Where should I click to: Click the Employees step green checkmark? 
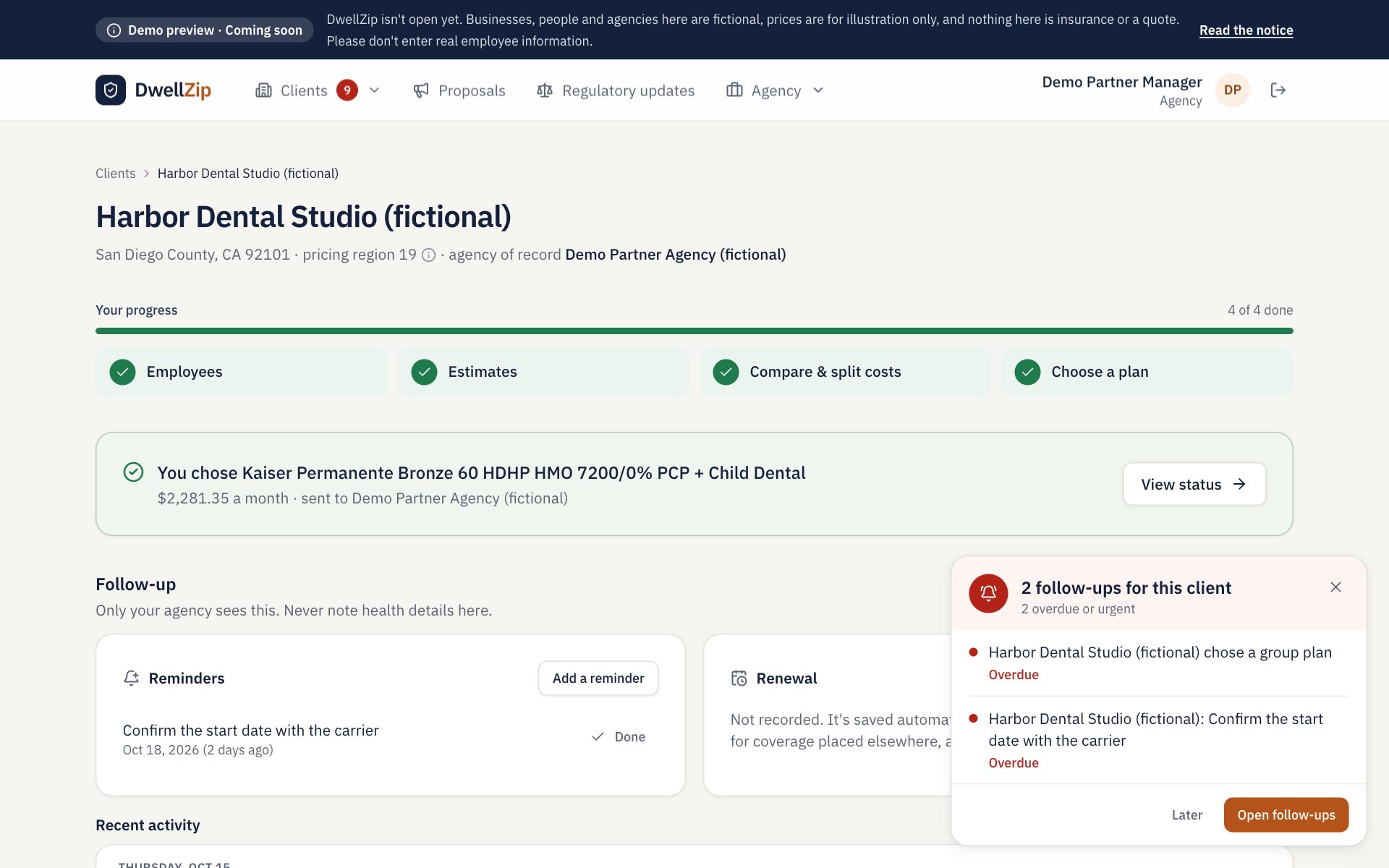click(x=123, y=372)
